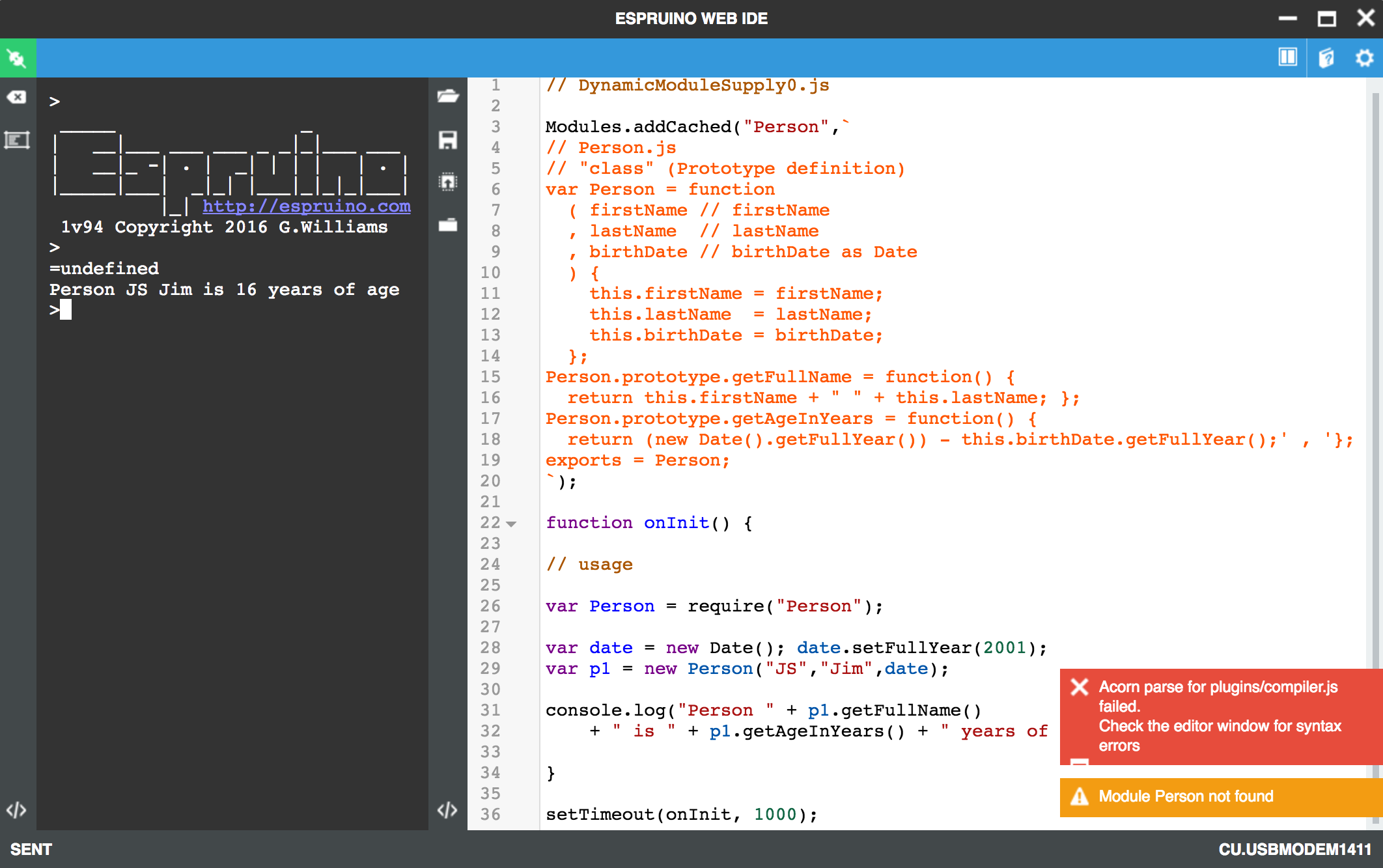Clear the terminal with the backspace icon
The image size is (1383, 868).
coord(16,98)
